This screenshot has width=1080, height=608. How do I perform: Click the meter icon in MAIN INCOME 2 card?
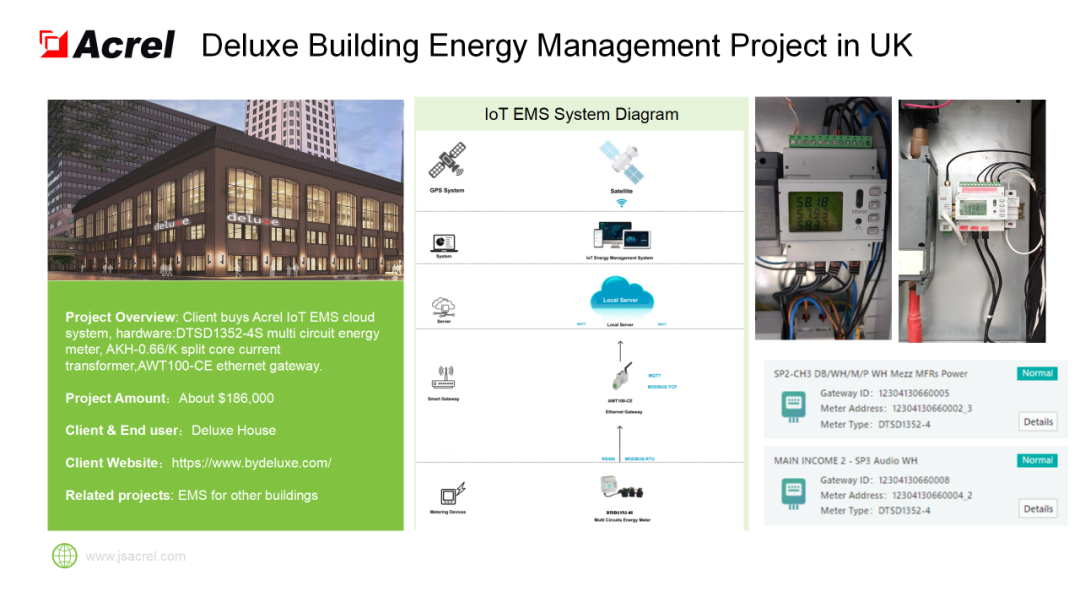point(793,494)
